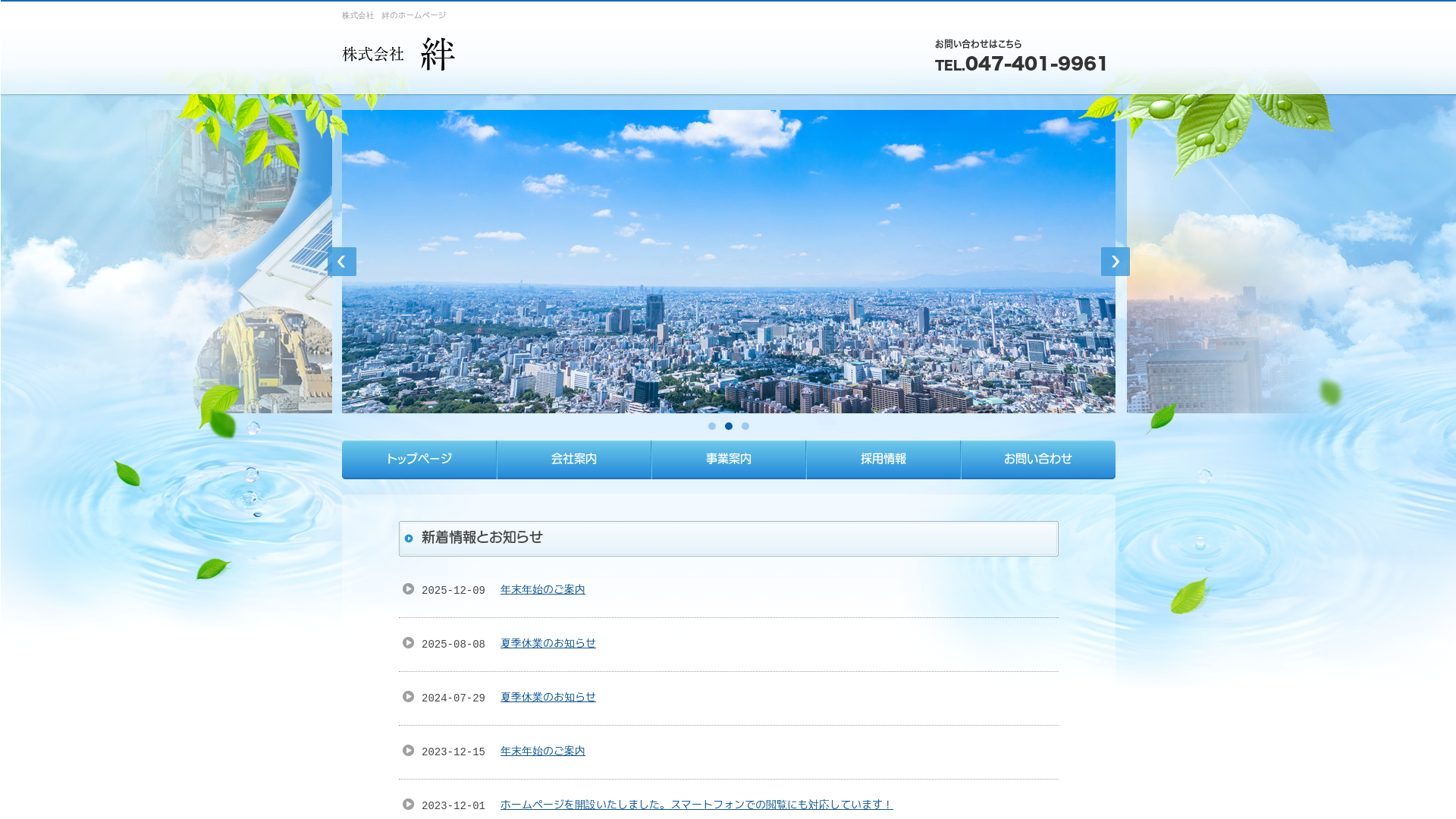Click the 株式会社 絆 company logo
This screenshot has width=1456, height=819.
[x=398, y=53]
